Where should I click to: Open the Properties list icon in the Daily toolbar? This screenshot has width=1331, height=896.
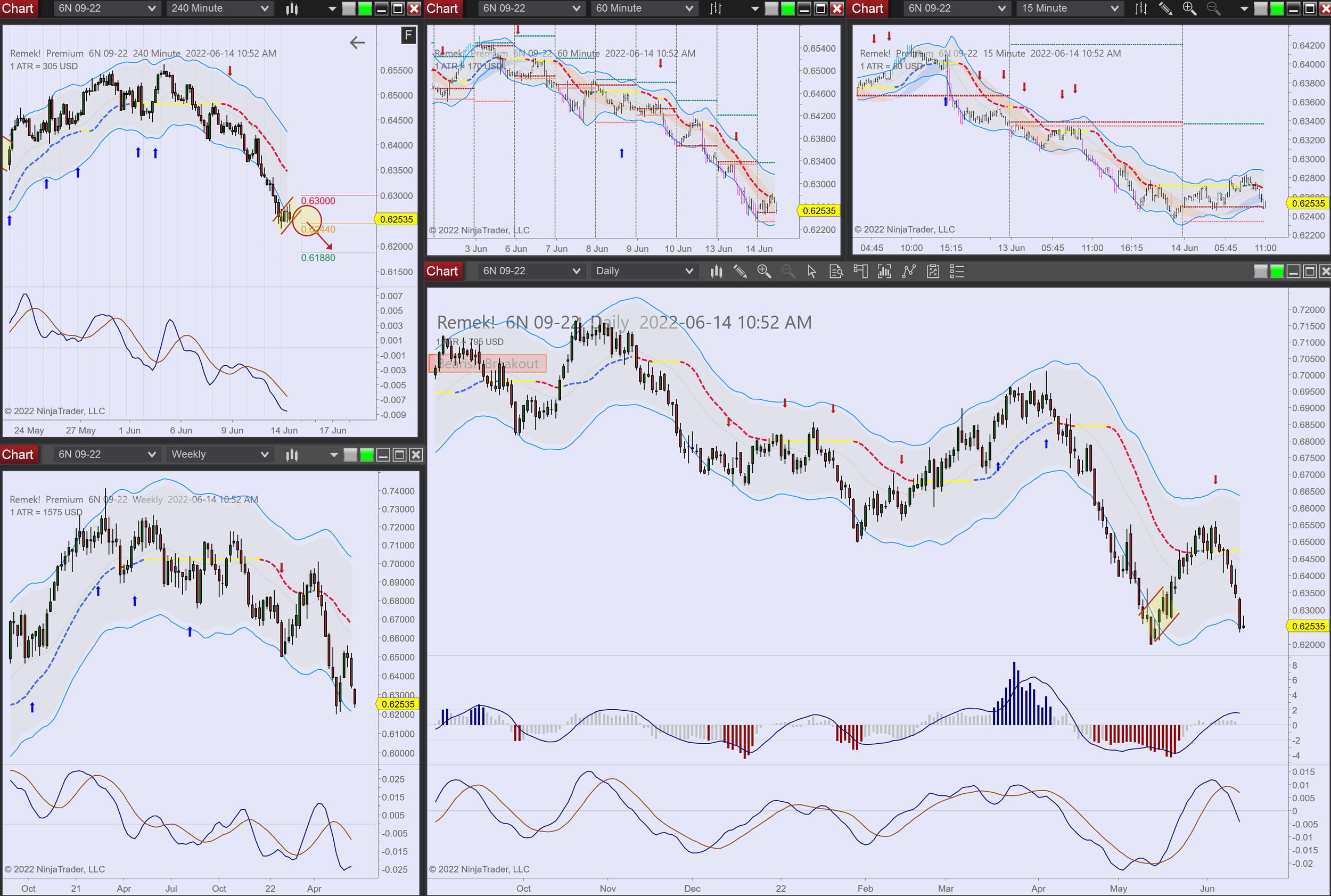tap(957, 272)
